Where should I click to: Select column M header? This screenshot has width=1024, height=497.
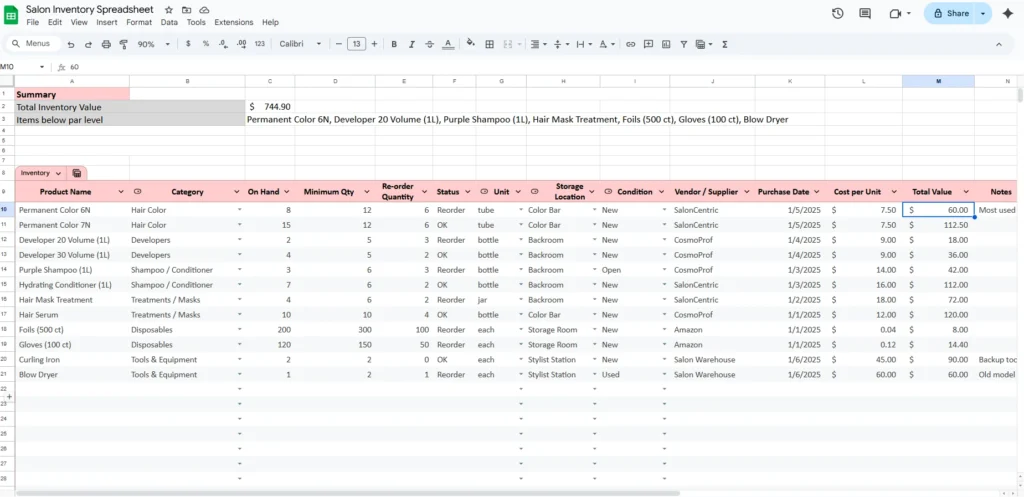938,81
